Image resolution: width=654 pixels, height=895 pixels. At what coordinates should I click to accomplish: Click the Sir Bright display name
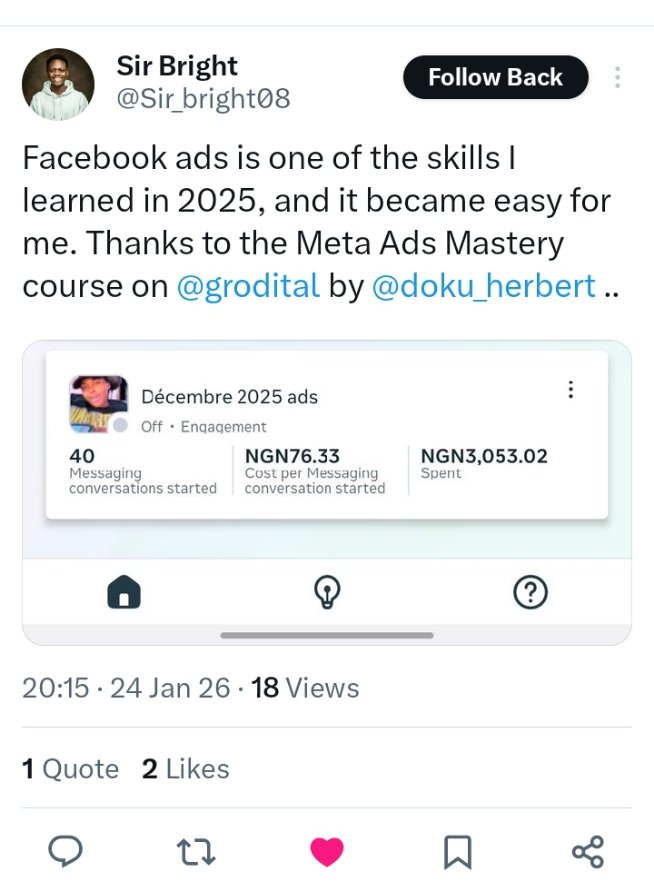pyautogui.click(x=177, y=66)
